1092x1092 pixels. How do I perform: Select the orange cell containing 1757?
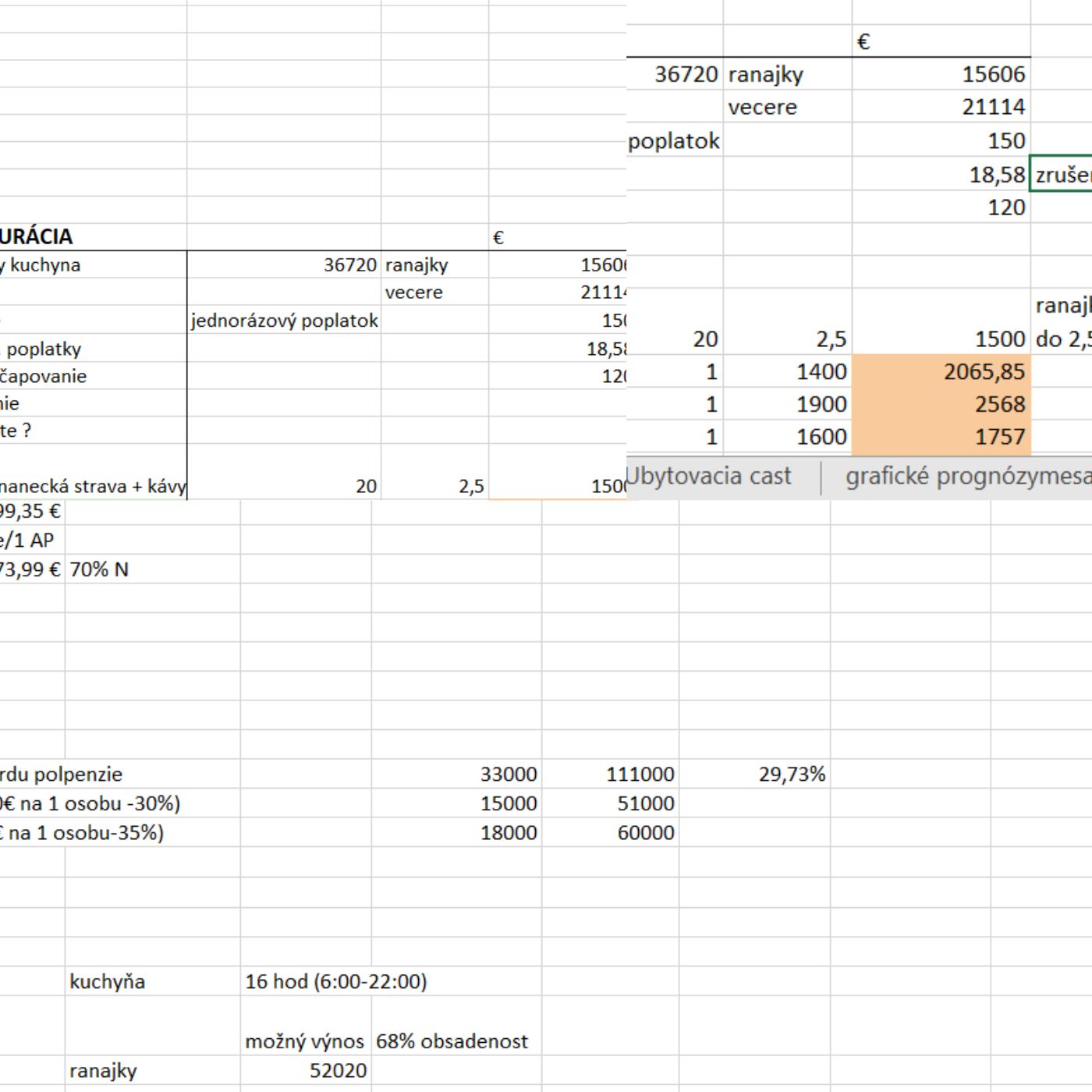click(941, 437)
